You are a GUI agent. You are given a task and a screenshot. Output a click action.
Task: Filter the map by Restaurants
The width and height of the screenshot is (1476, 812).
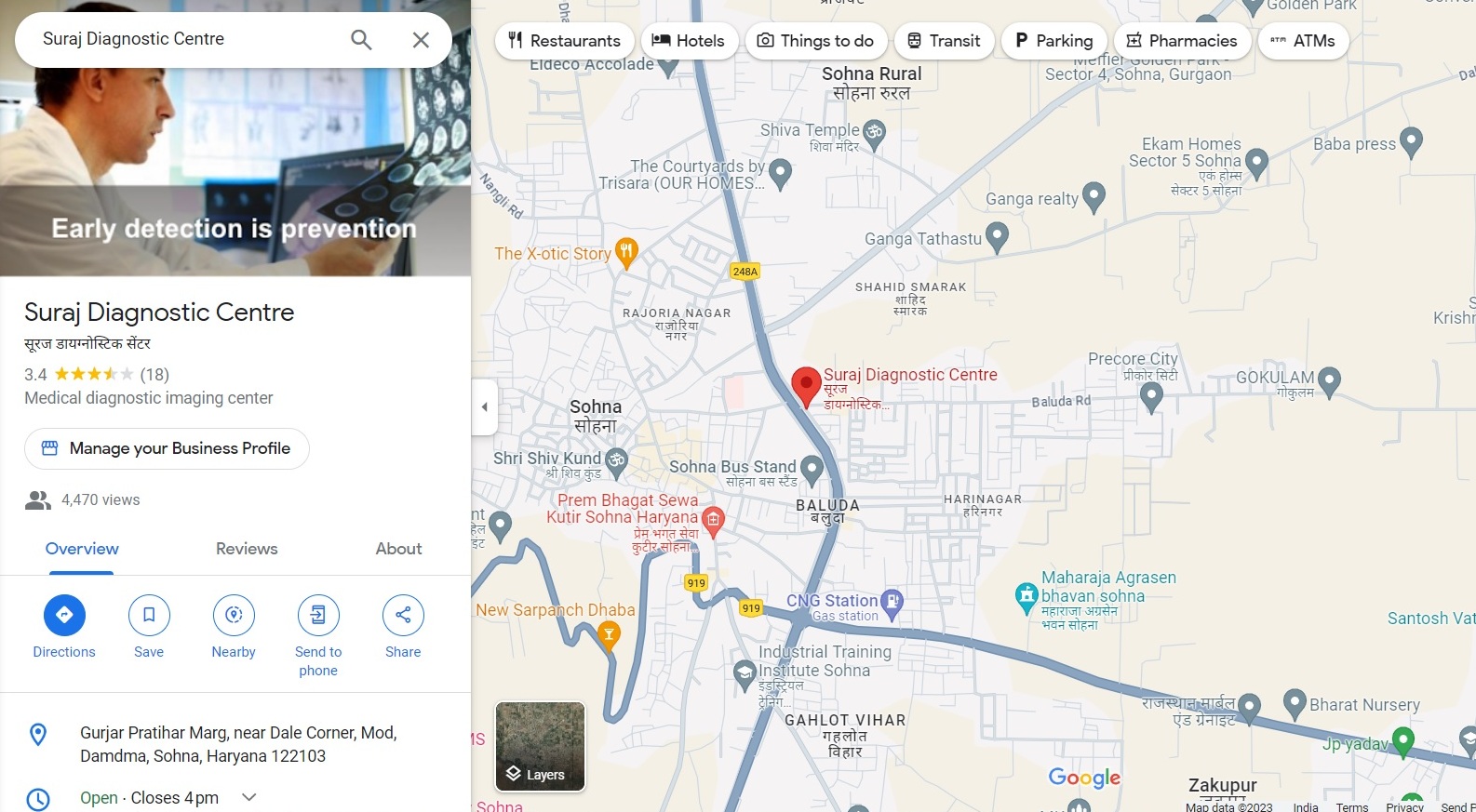pyautogui.click(x=565, y=41)
